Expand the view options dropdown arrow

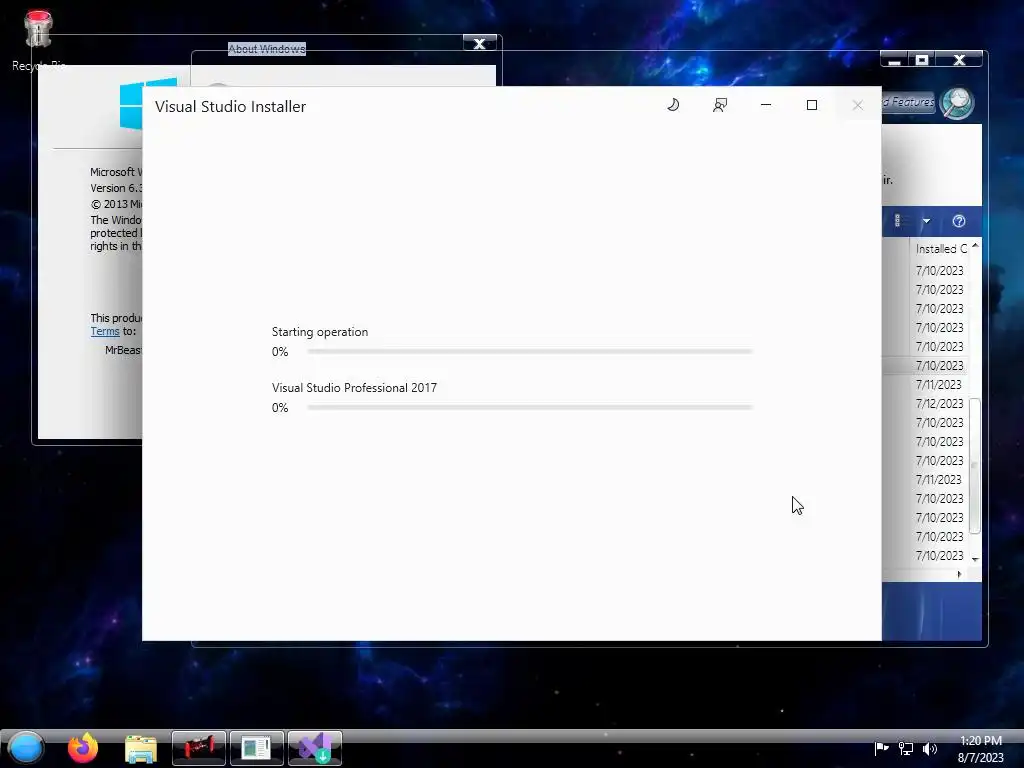(926, 221)
